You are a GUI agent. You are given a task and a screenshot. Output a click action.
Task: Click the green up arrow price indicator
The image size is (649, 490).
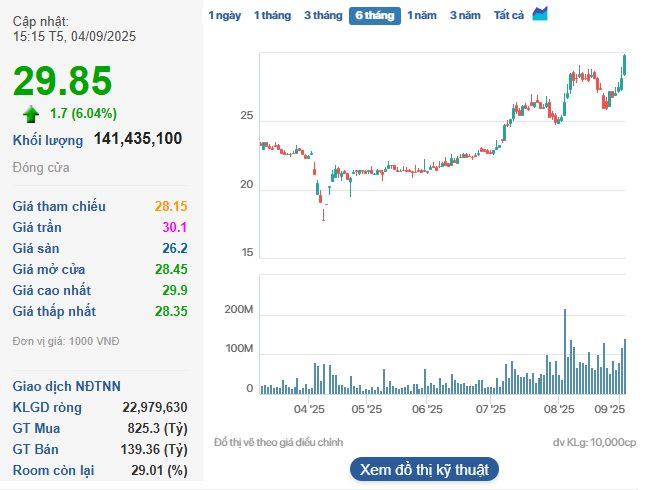pyautogui.click(x=31, y=113)
